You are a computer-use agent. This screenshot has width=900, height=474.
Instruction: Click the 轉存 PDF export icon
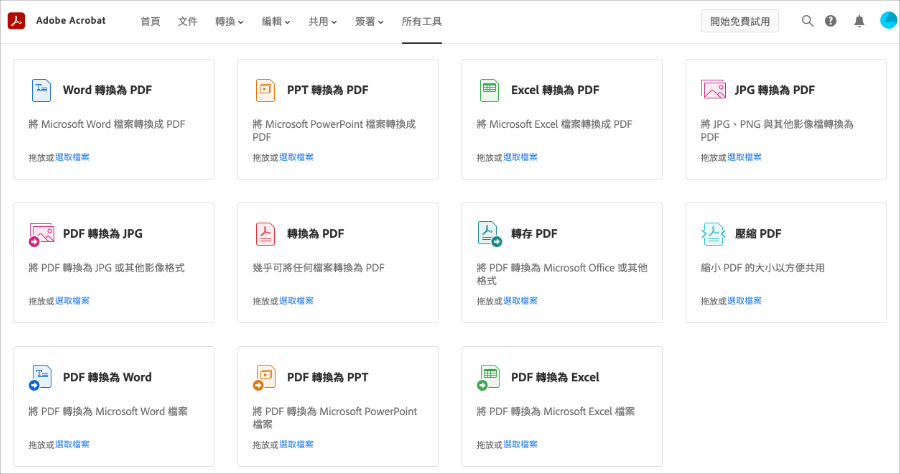tap(490, 234)
